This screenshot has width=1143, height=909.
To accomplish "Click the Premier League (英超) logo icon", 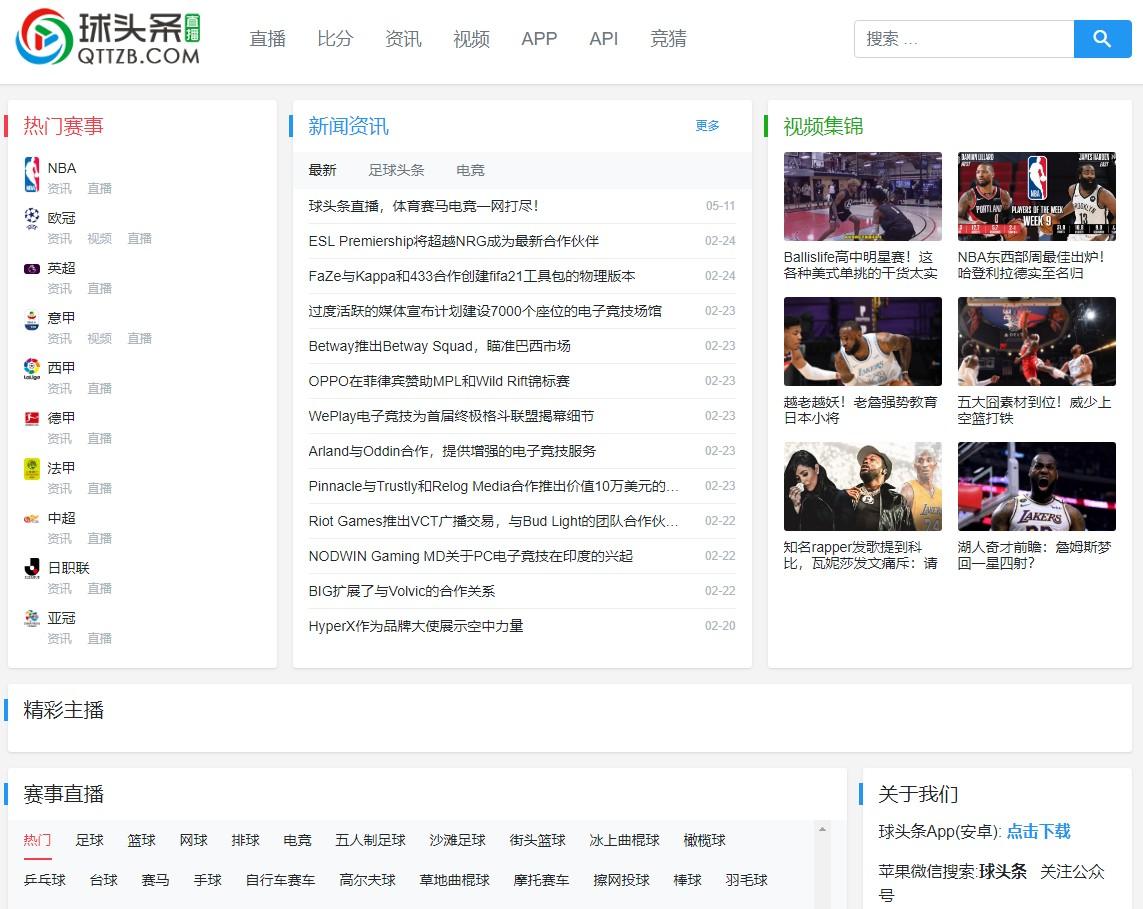I will coord(32,268).
